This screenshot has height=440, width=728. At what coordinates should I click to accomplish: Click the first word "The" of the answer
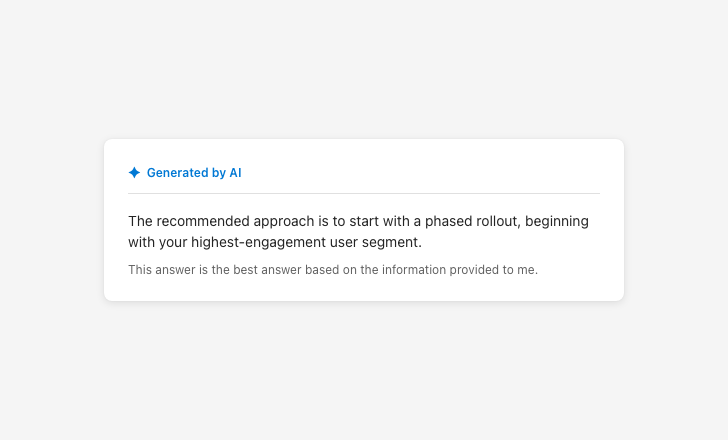coord(141,221)
